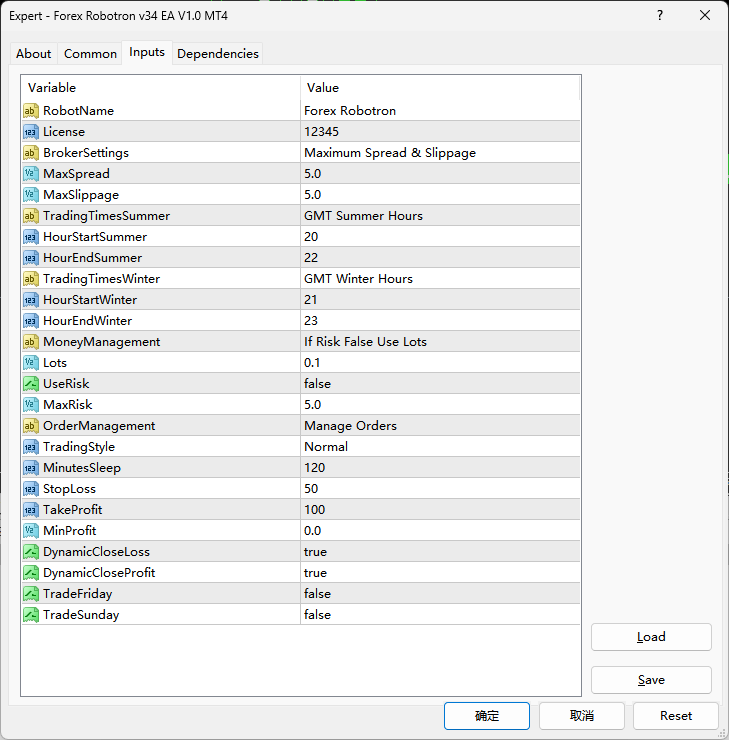Select the DynamicCloseLoss true value
This screenshot has width=729, height=740.
pyautogui.click(x=440, y=552)
